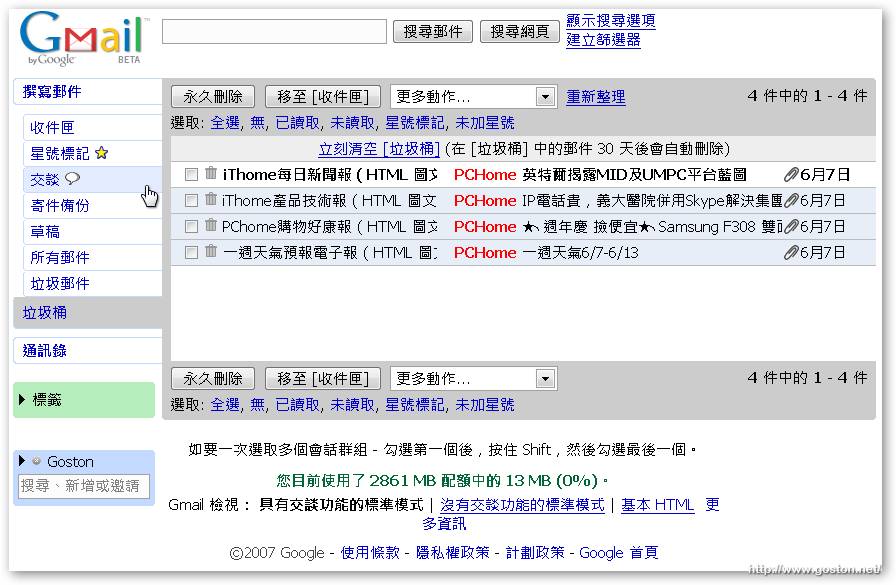Click the status dot beside Goston
896x585 pixels.
tap(37, 461)
